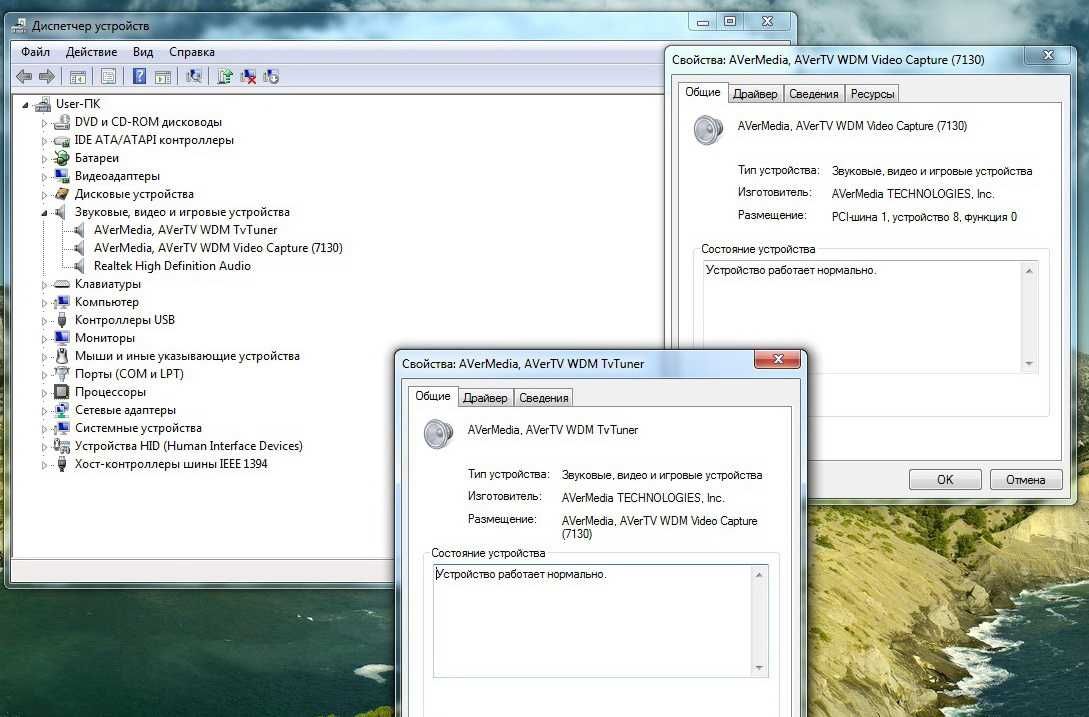Select Общие tab in TvTuner dialog
Viewport: 1089px width, 717px height.
coord(433,396)
